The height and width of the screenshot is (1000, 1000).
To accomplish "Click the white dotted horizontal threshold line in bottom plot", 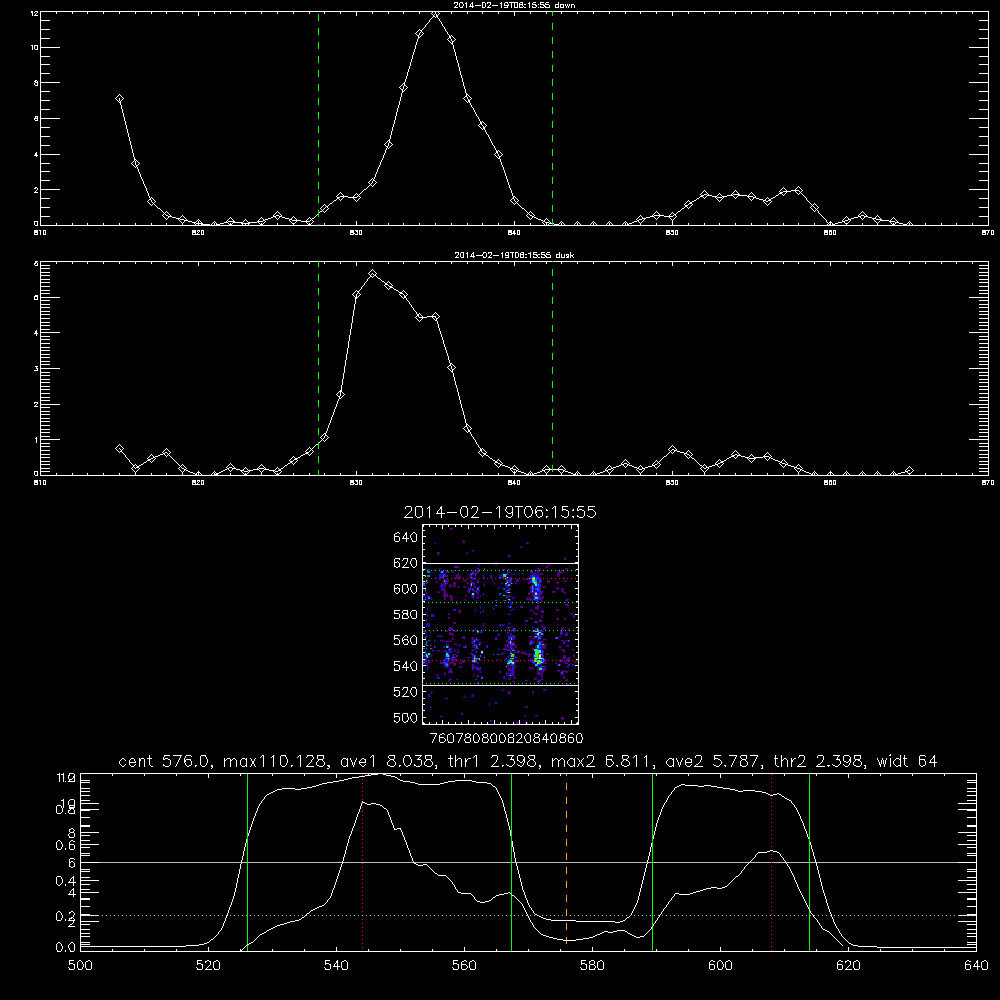I will (x=528, y=915).
